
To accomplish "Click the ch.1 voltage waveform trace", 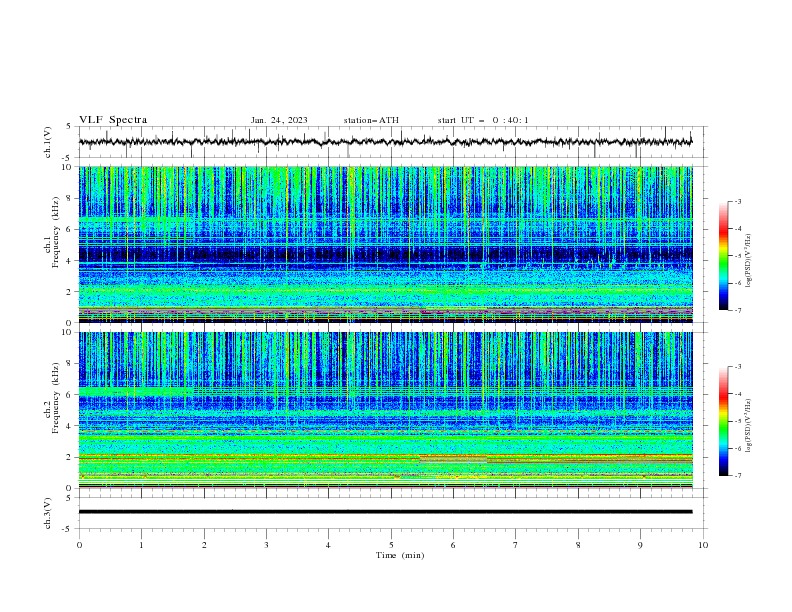I will click(x=385, y=142).
